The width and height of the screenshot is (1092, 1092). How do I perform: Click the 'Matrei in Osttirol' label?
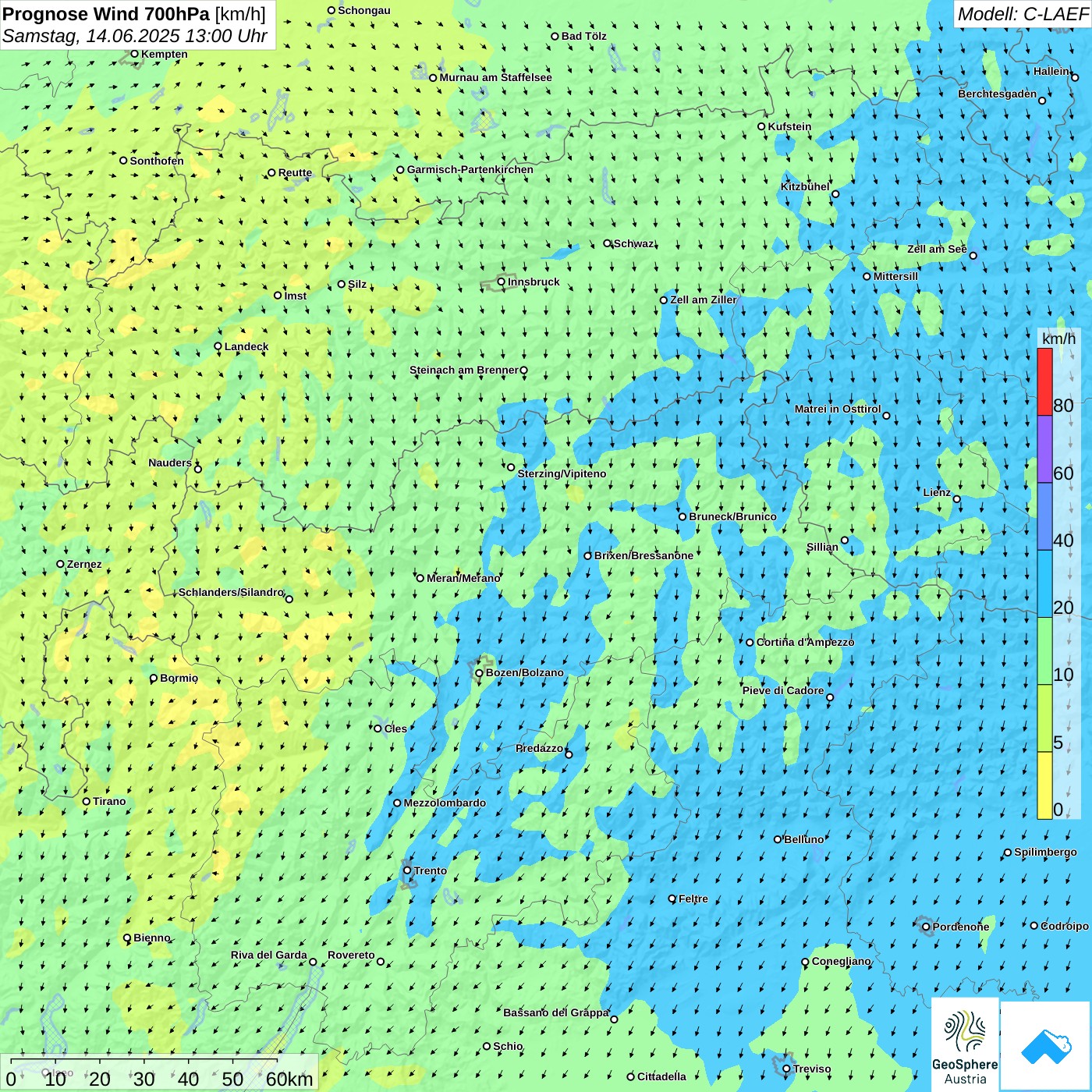[x=838, y=409]
